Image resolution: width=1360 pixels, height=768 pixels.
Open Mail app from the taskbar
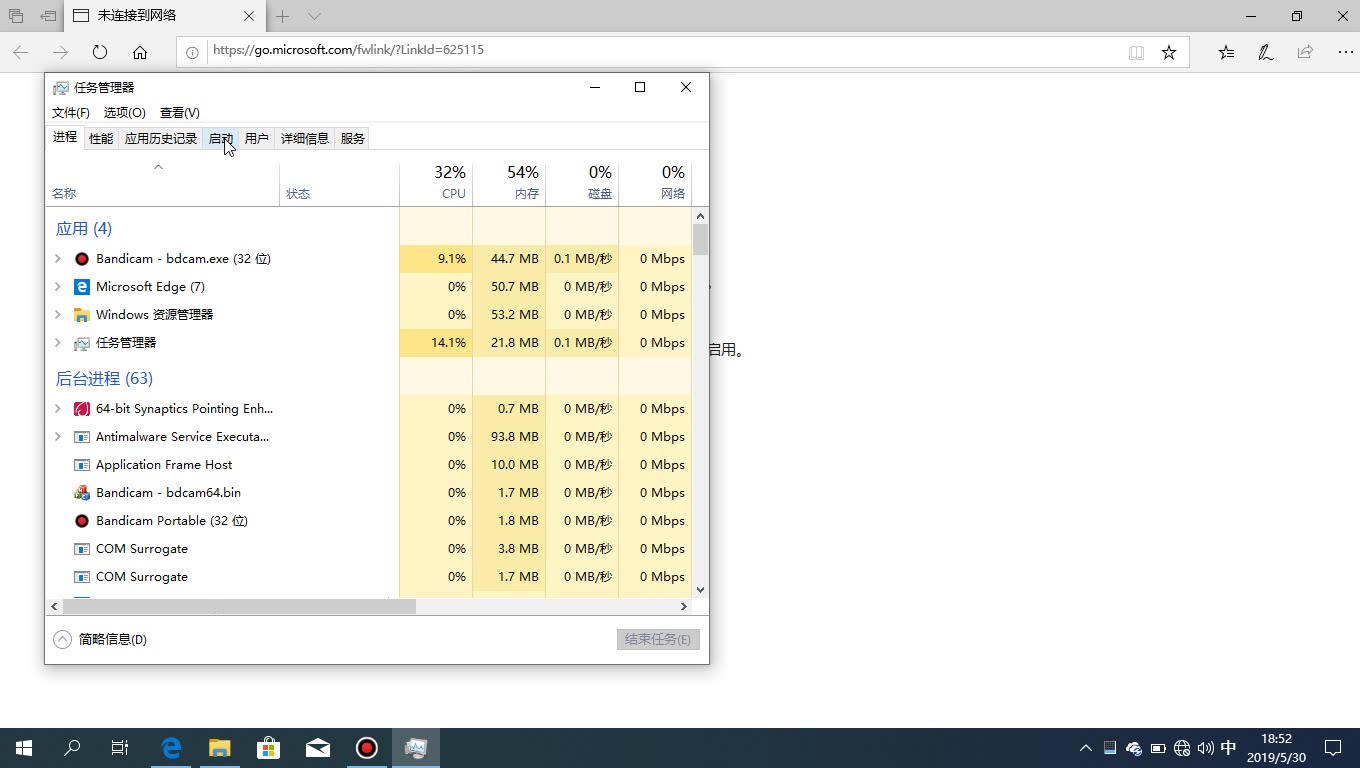(318, 748)
